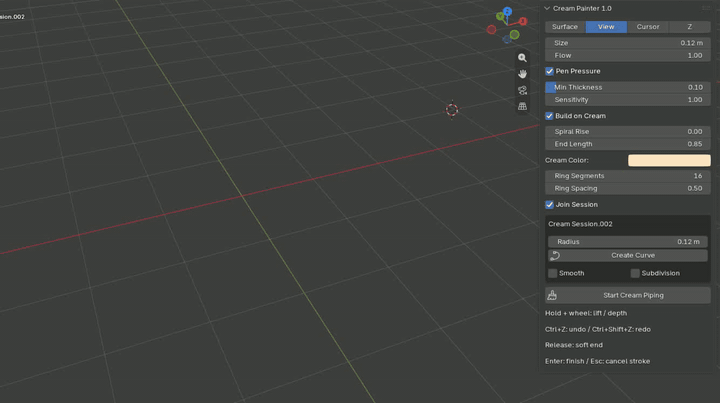Click the Radius field in Cream Session.002
Image resolution: width=720 pixels, height=403 pixels.
pyautogui.click(x=628, y=241)
